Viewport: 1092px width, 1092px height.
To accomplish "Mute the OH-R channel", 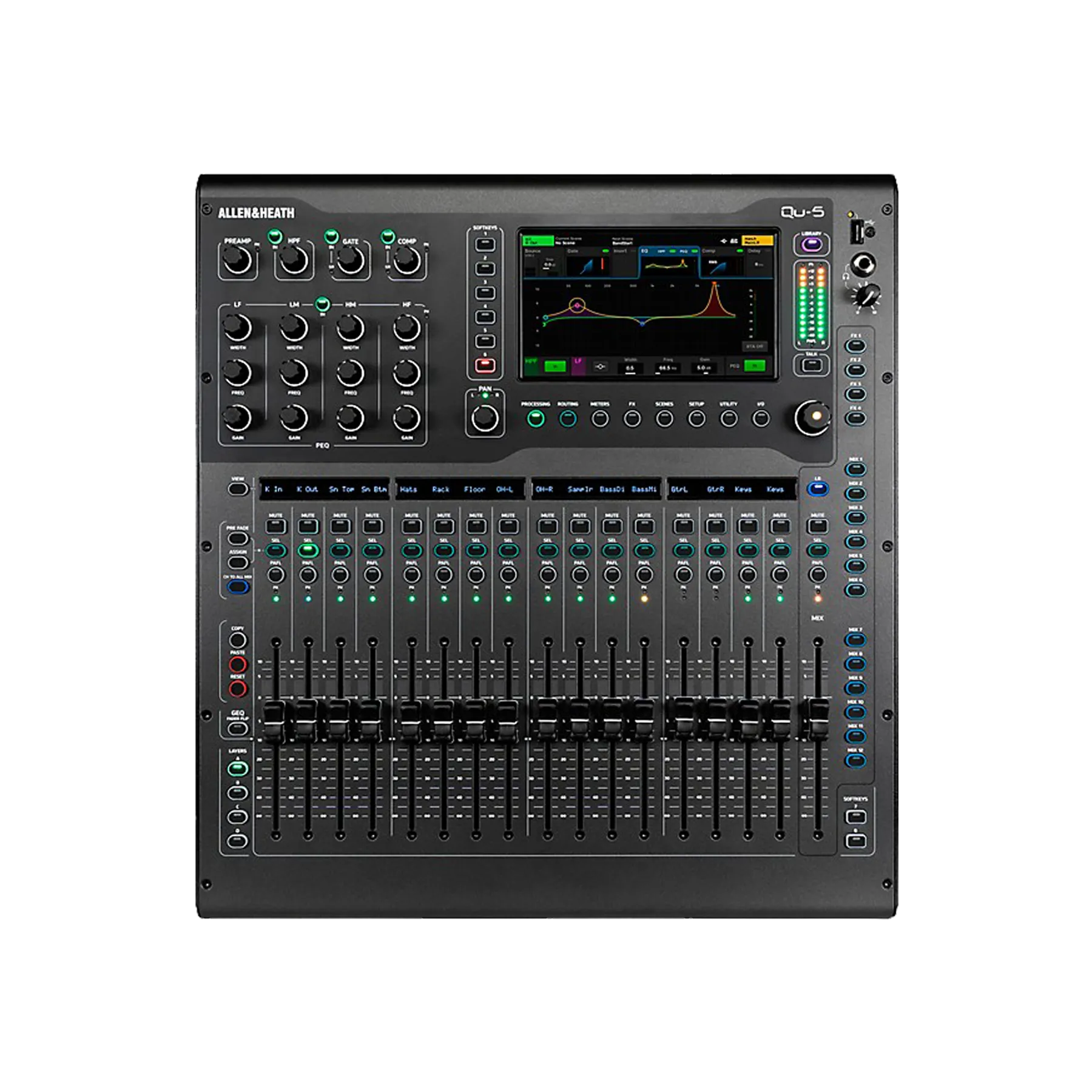I will click(x=548, y=526).
